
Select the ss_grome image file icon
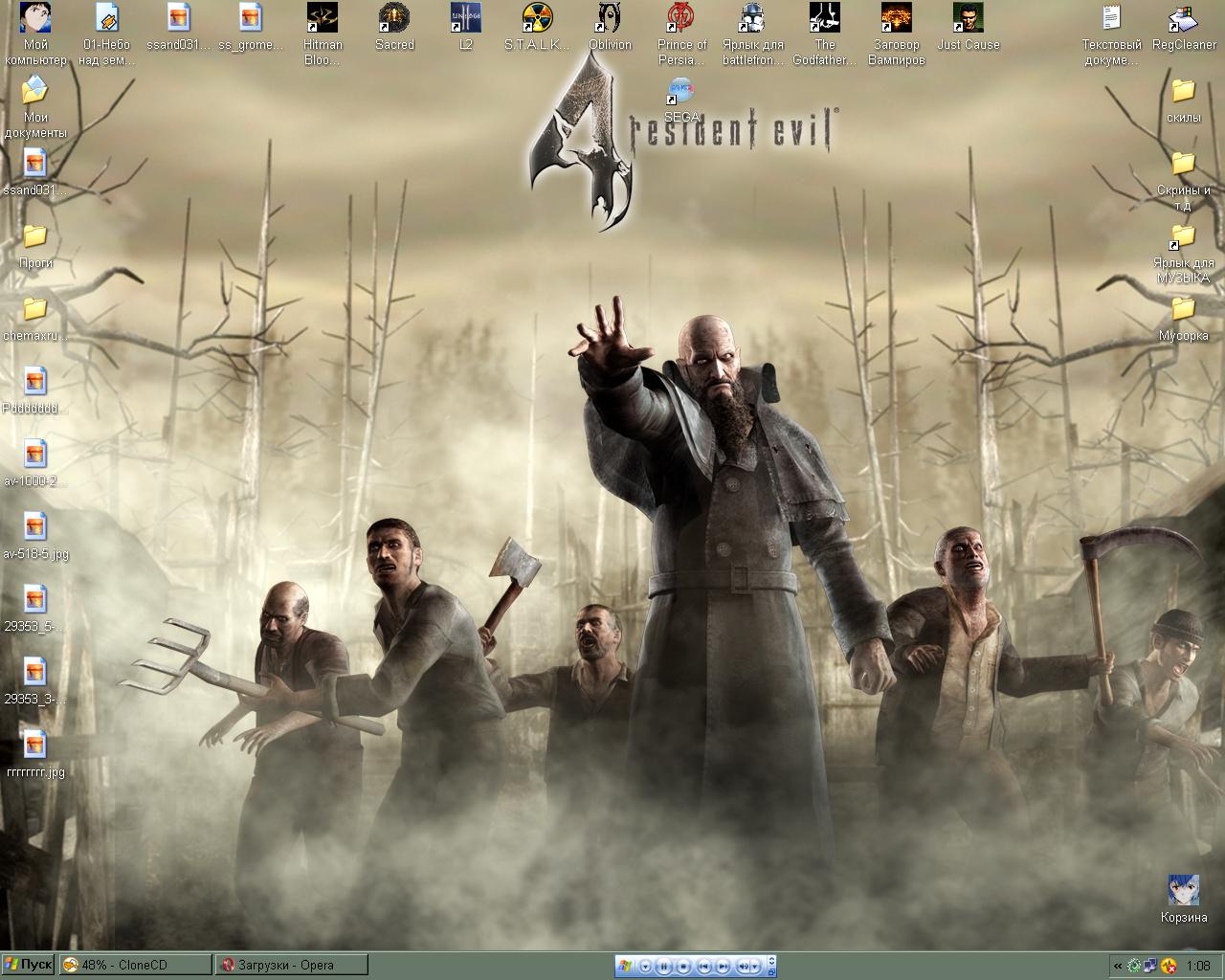(251, 27)
